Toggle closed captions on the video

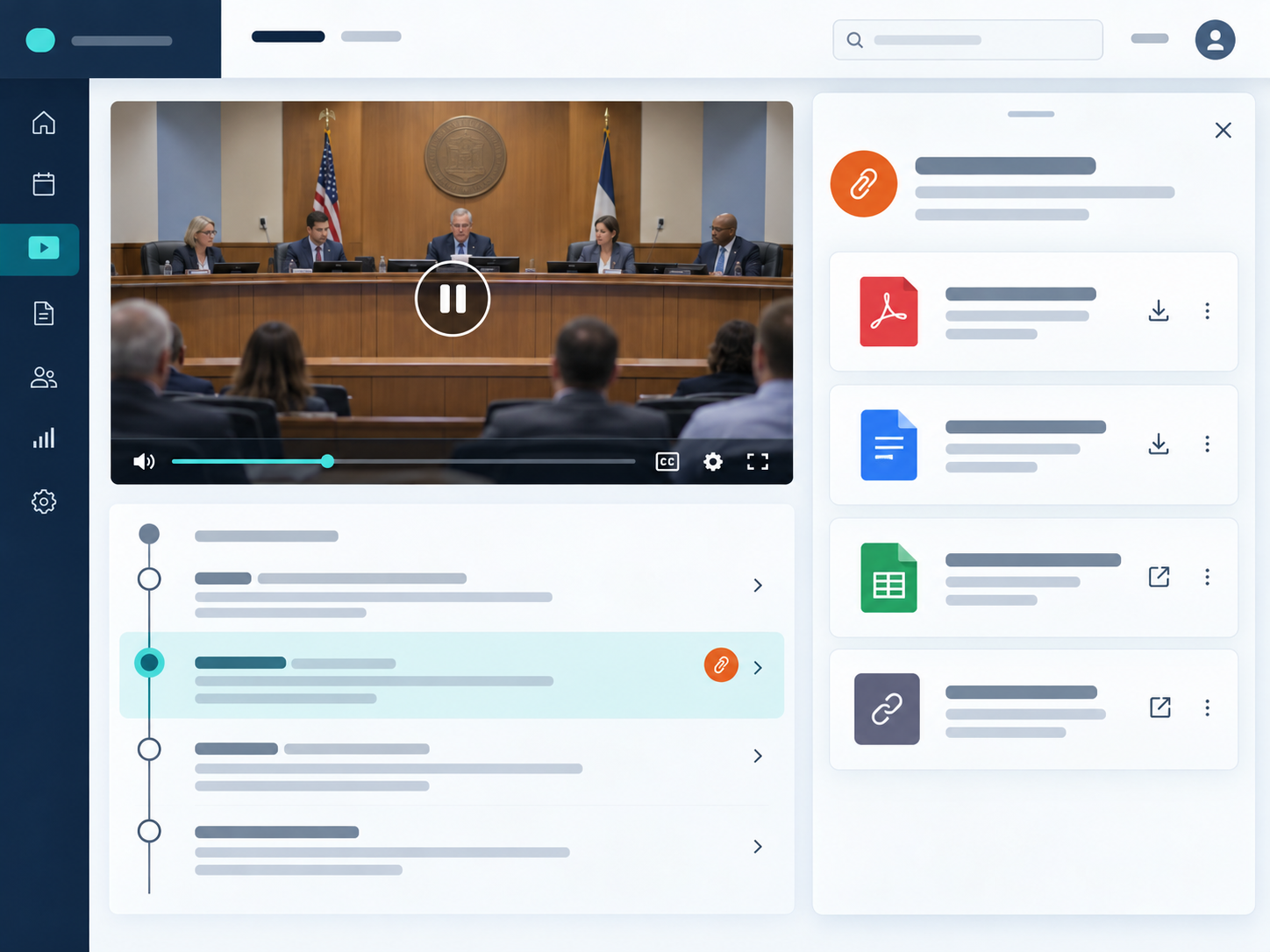click(x=667, y=462)
